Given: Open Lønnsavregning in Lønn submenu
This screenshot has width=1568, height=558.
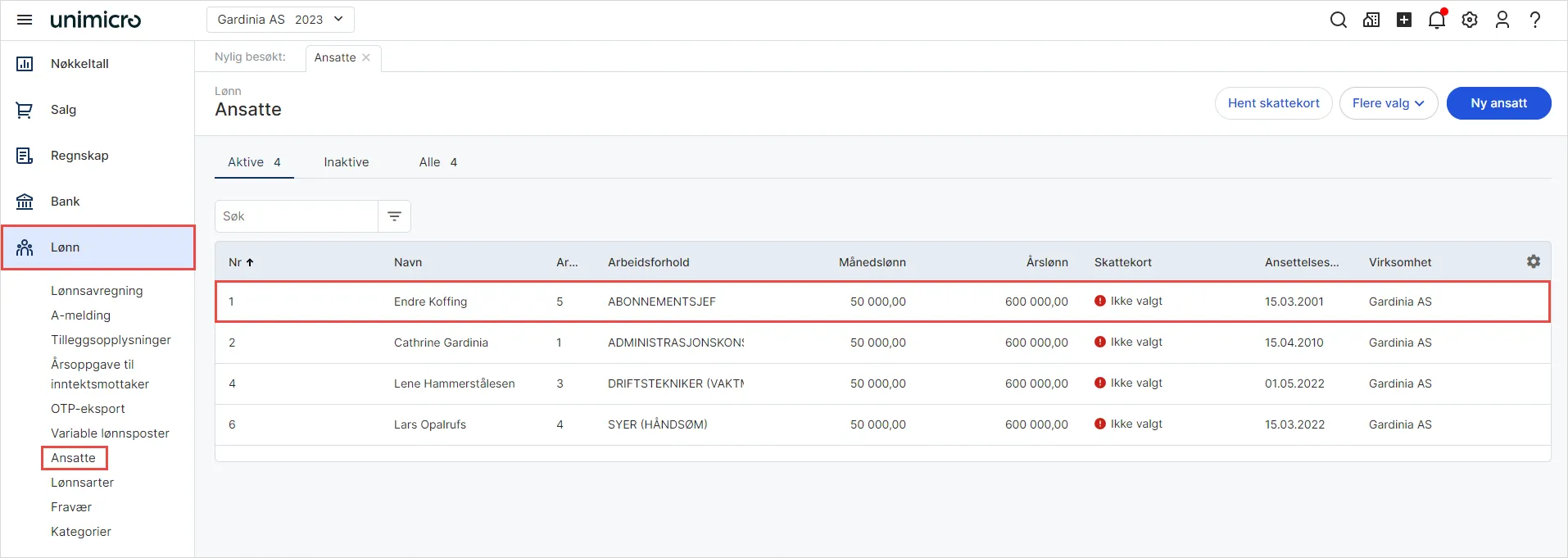Looking at the screenshot, I should pos(97,291).
